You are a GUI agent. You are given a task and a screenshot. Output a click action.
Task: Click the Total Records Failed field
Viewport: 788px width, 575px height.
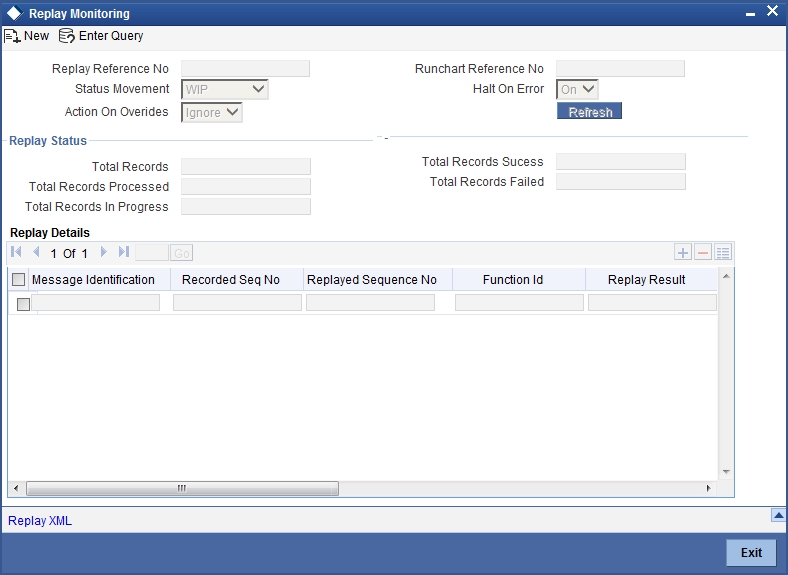pyautogui.click(x=621, y=181)
